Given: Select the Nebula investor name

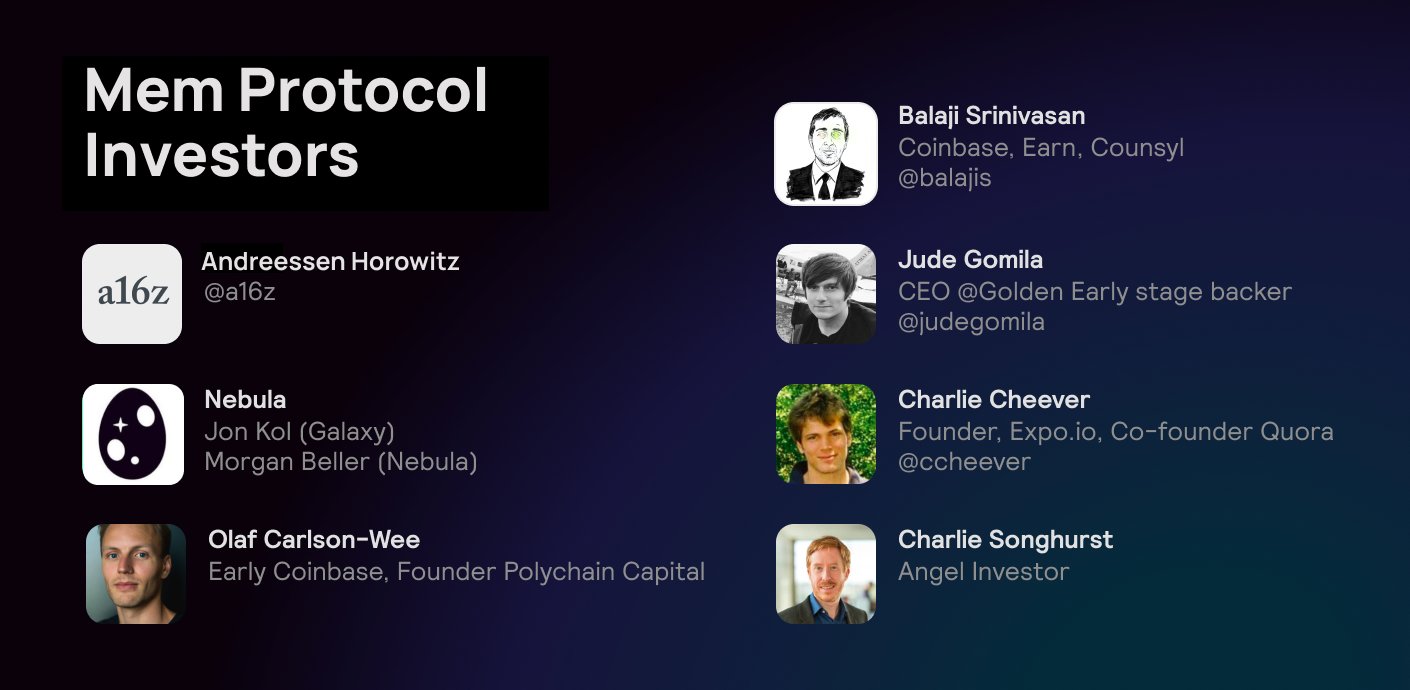Looking at the screenshot, I should (245, 400).
